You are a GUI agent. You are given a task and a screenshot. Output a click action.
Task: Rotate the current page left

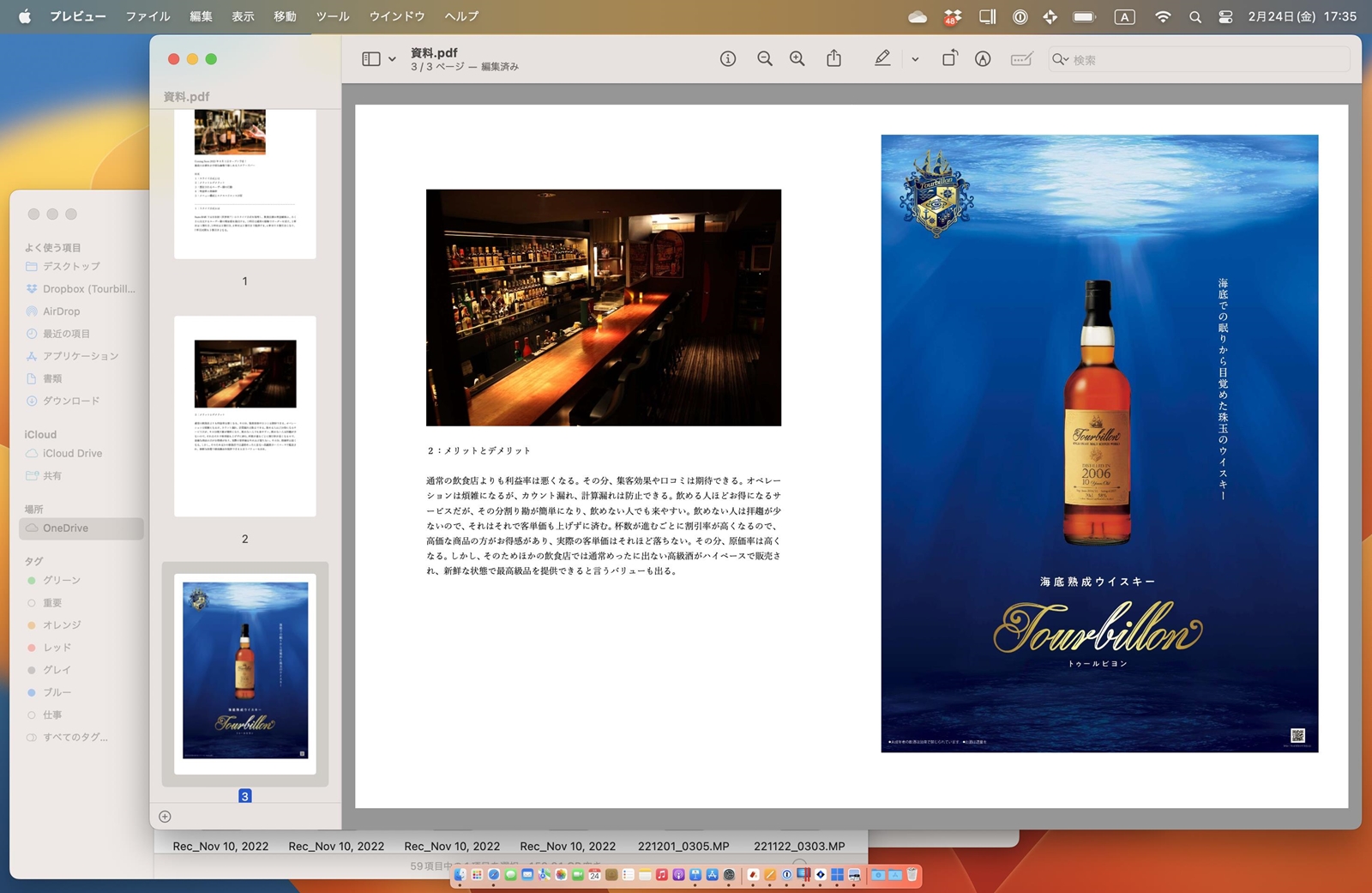[x=950, y=58]
